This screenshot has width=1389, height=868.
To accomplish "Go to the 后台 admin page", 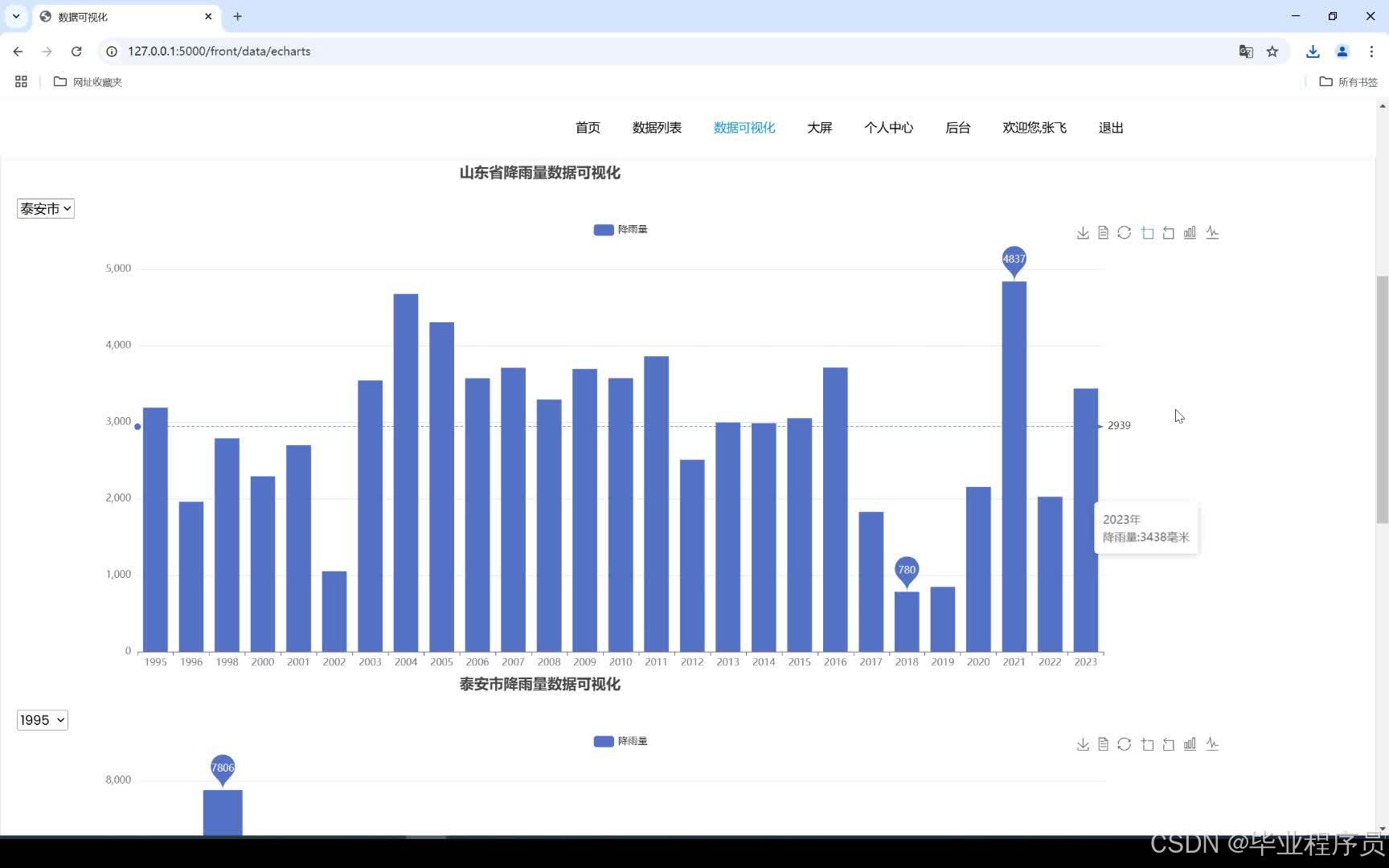I will tap(958, 128).
